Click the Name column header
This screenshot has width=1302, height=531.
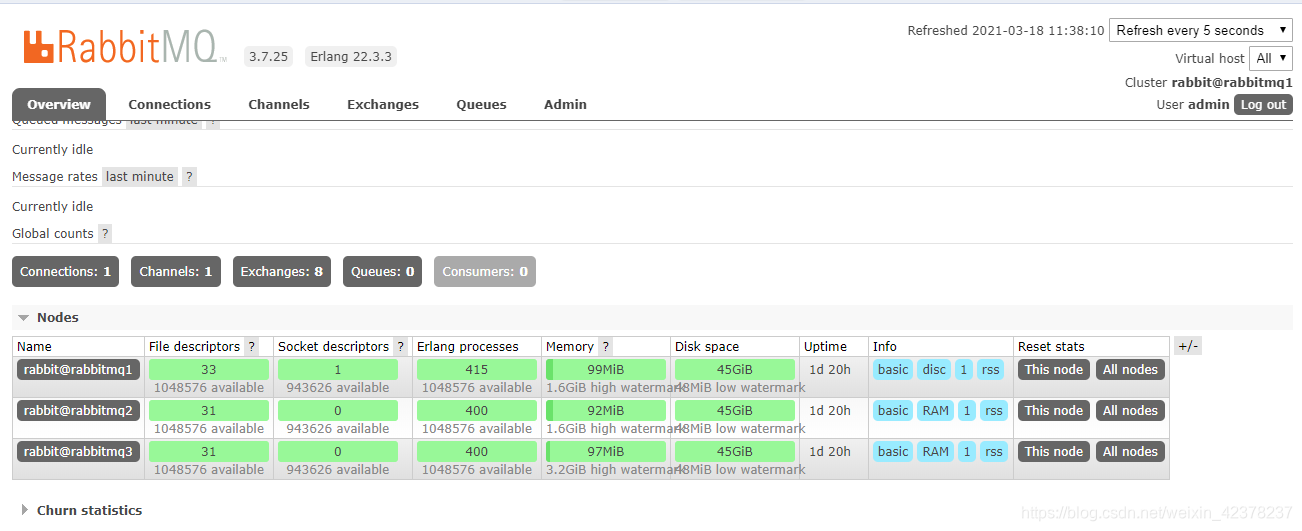[x=34, y=346]
